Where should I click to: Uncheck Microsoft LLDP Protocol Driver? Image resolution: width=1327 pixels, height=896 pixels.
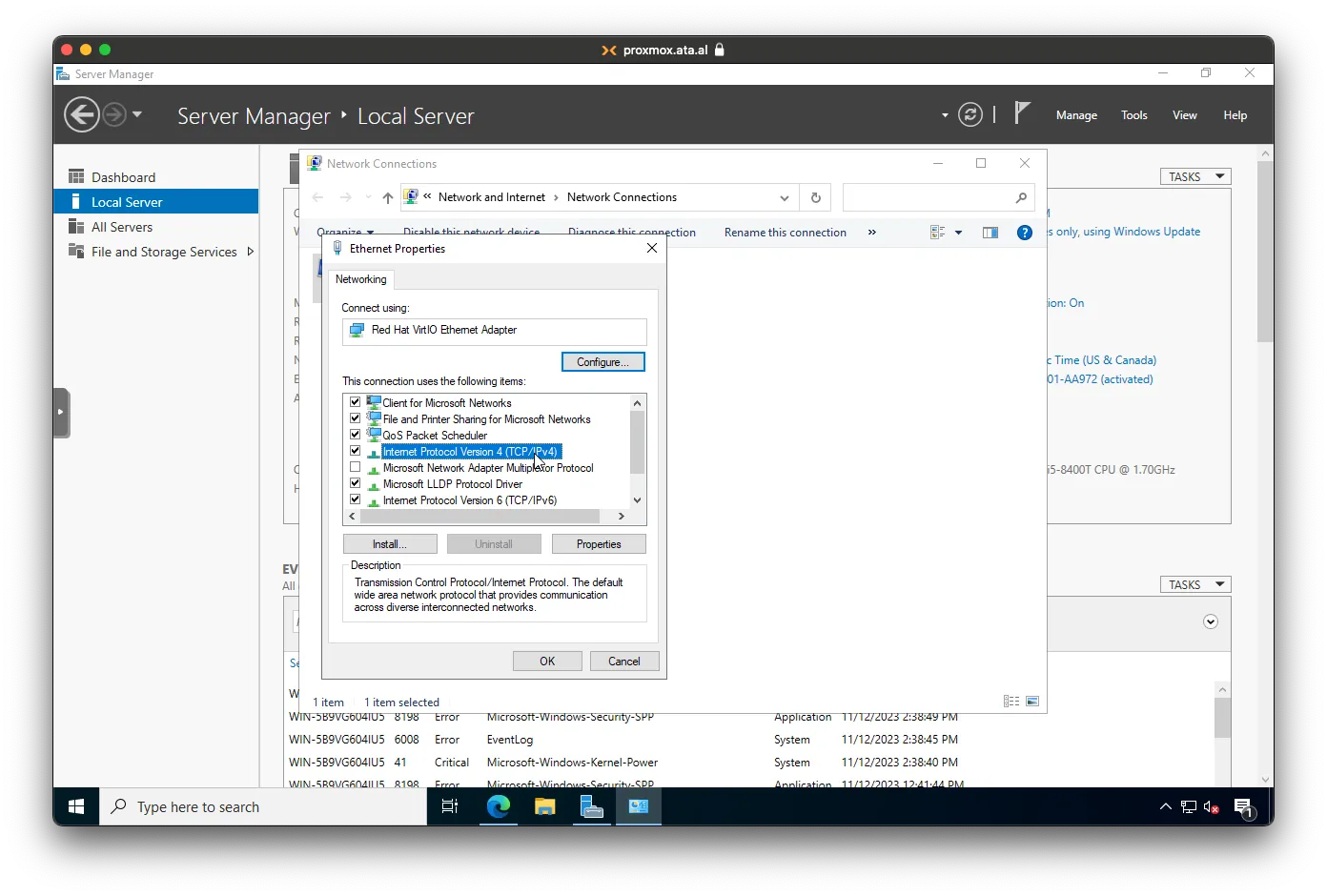point(356,483)
